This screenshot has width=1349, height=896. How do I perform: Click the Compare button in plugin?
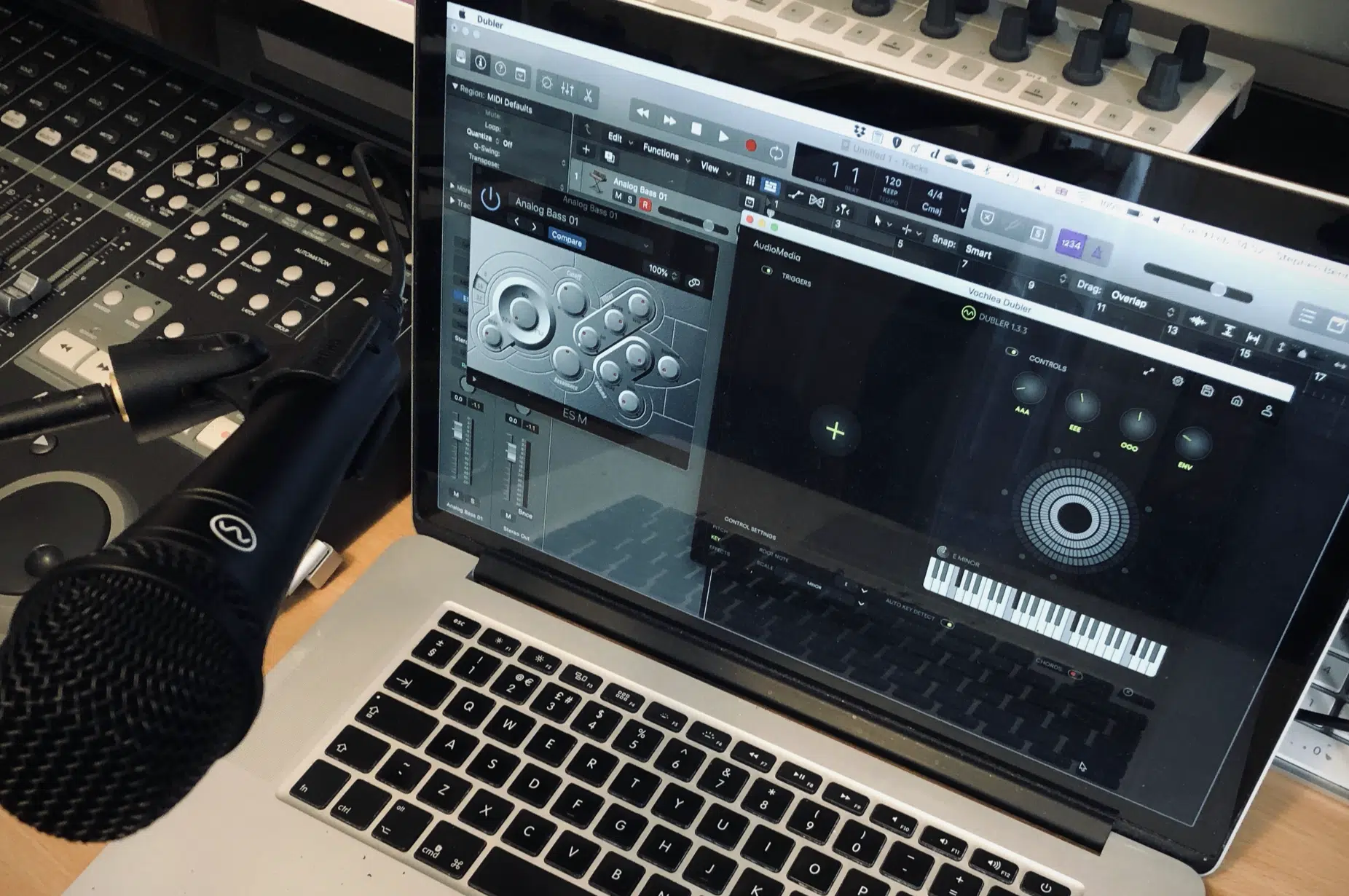(567, 240)
